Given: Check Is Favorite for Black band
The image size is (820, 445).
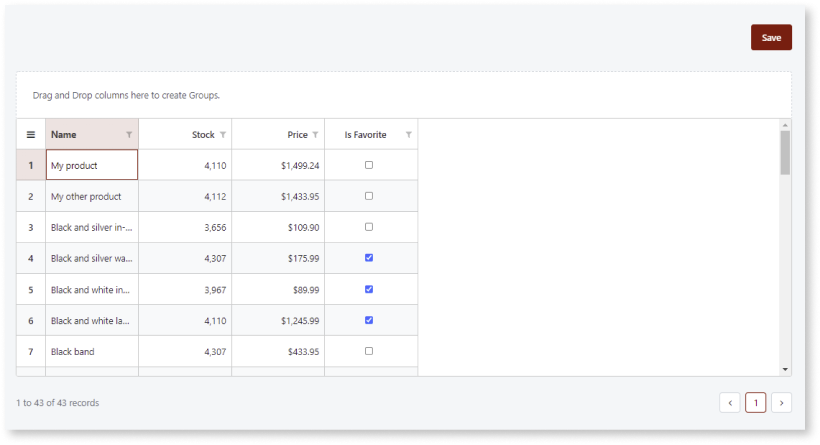Looking at the screenshot, I should pyautogui.click(x=369, y=351).
